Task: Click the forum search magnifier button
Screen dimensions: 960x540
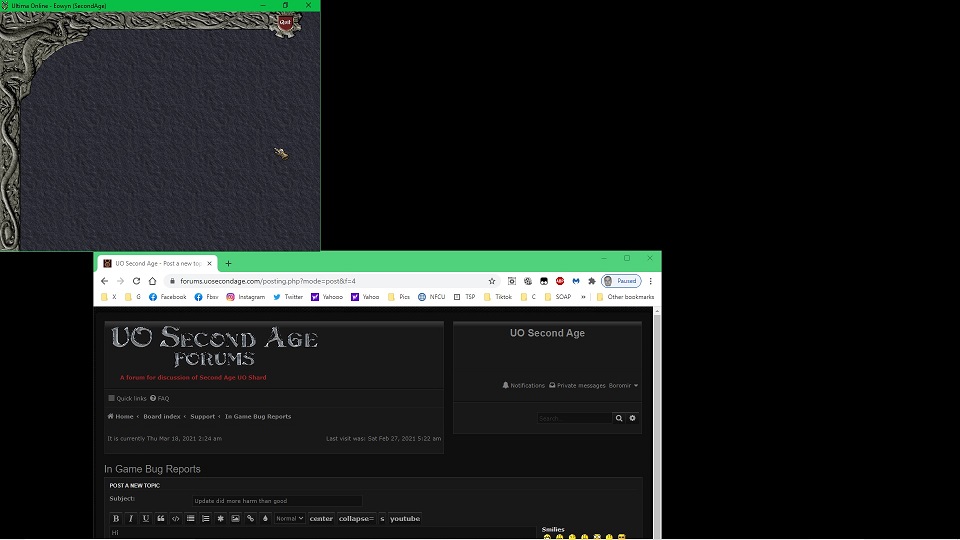Action: click(620, 418)
